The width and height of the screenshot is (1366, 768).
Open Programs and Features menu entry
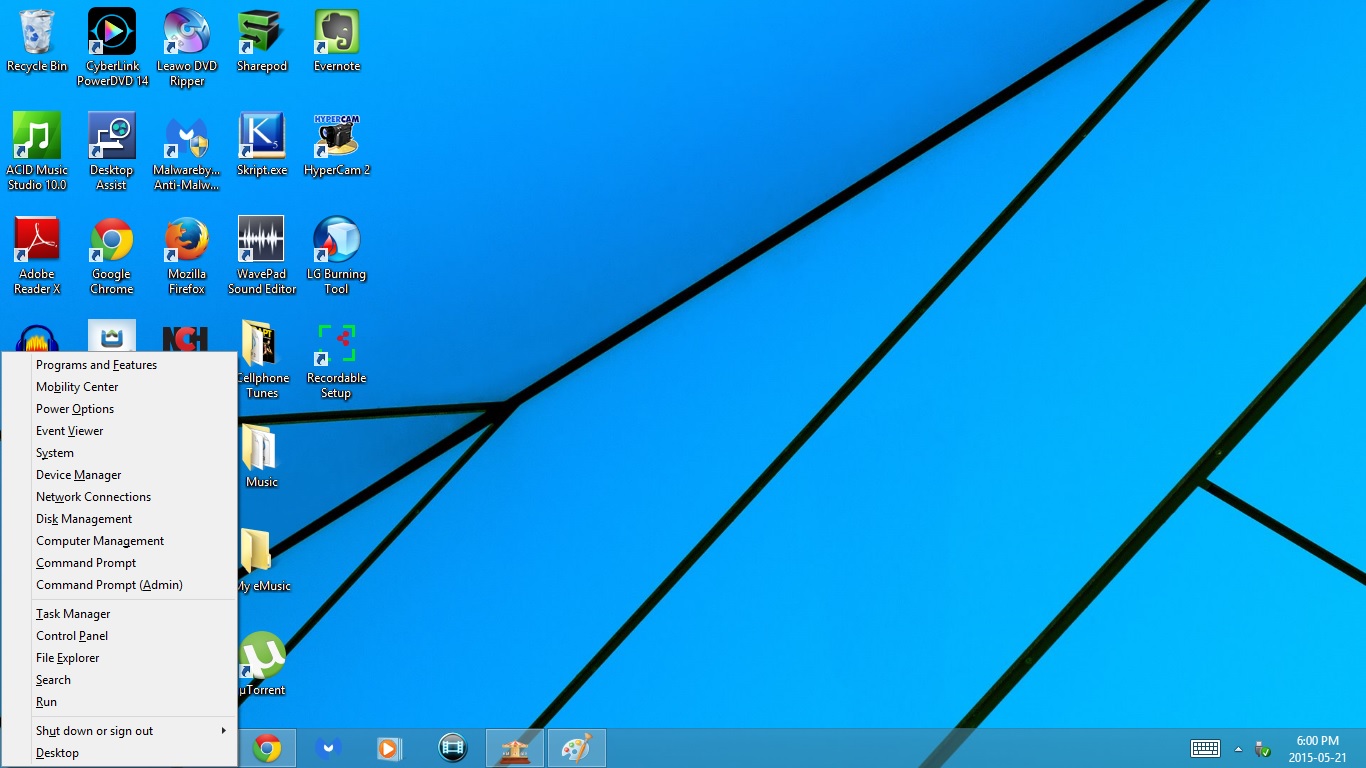(119, 365)
